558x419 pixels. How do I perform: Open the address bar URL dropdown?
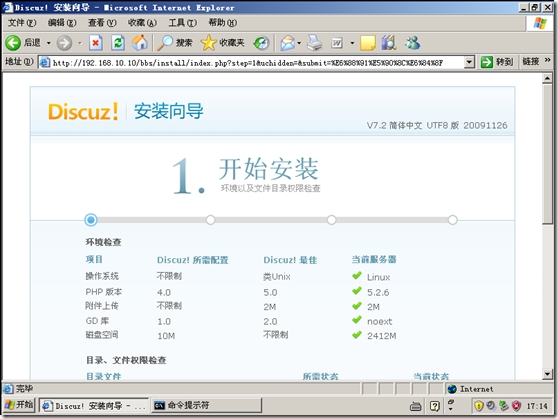pyautogui.click(x=469, y=62)
